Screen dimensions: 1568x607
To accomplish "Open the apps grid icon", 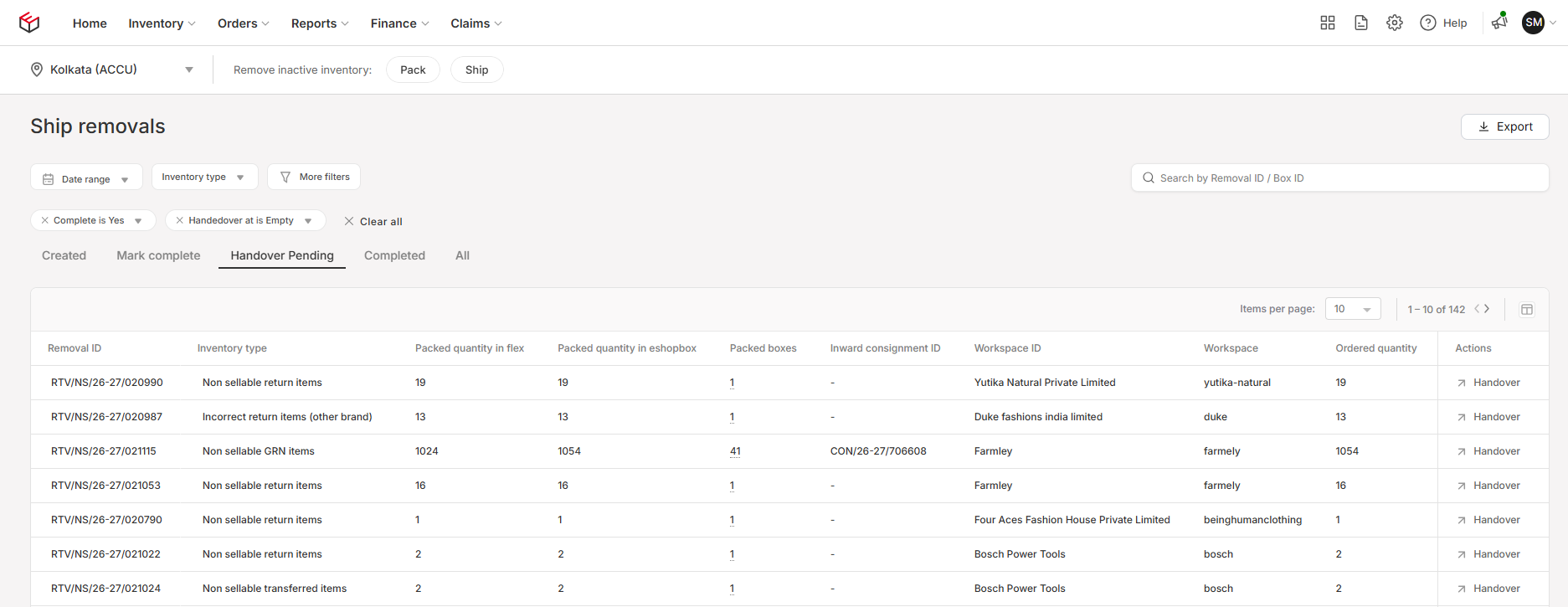I will pyautogui.click(x=1328, y=23).
